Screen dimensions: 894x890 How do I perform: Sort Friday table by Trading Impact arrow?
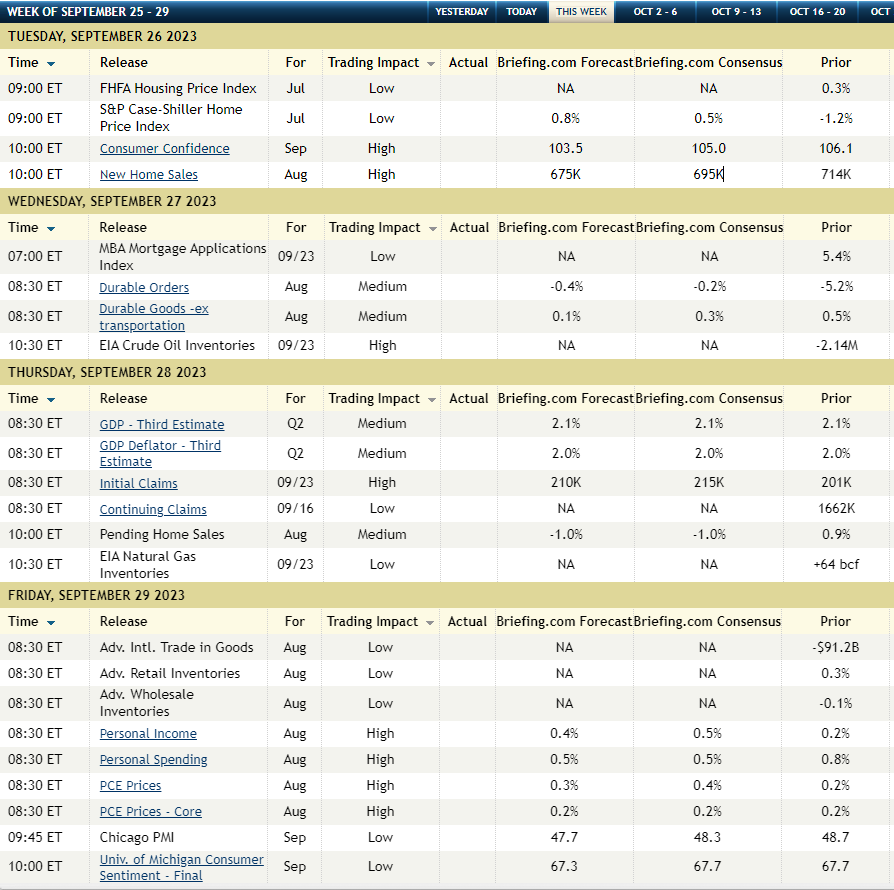[x=430, y=623]
